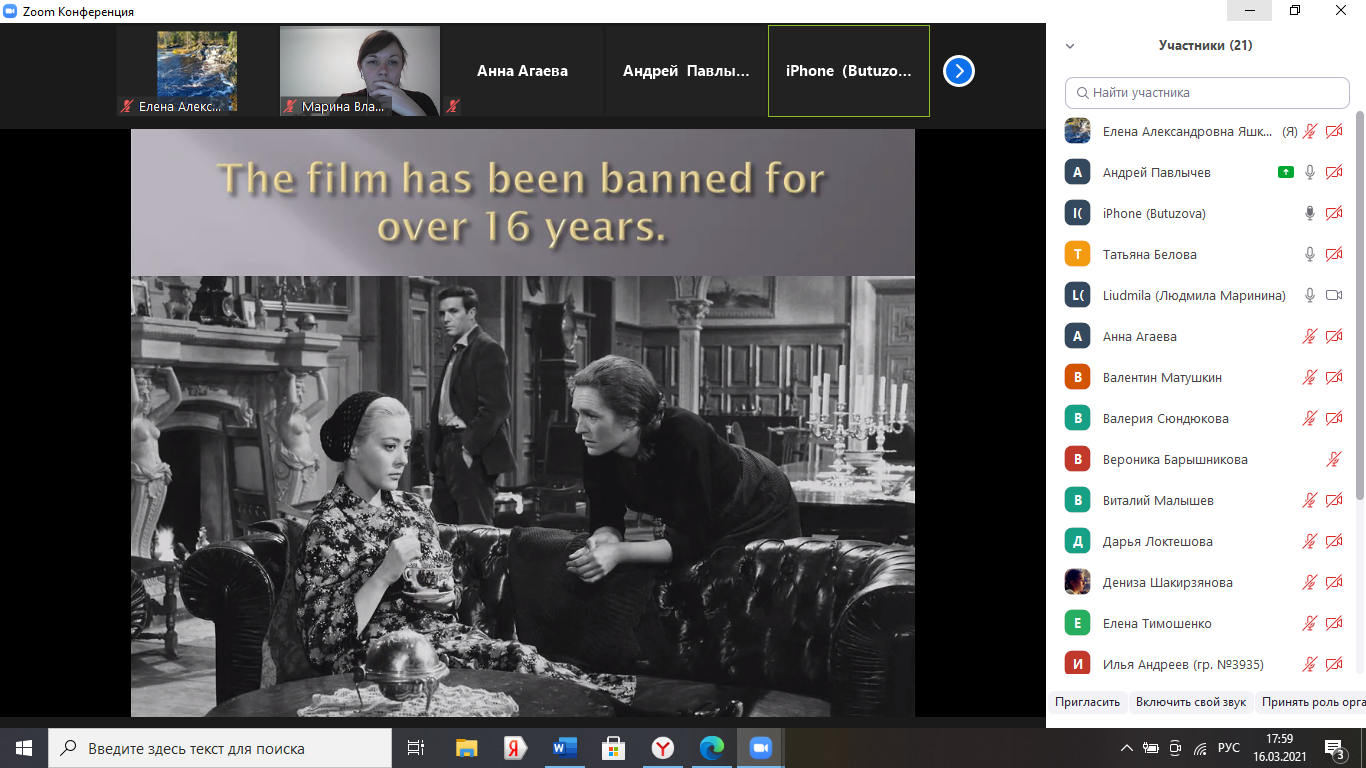This screenshot has height=768, width=1366.
Task: Open Yandex Browser from the taskbar
Action: tap(662, 748)
